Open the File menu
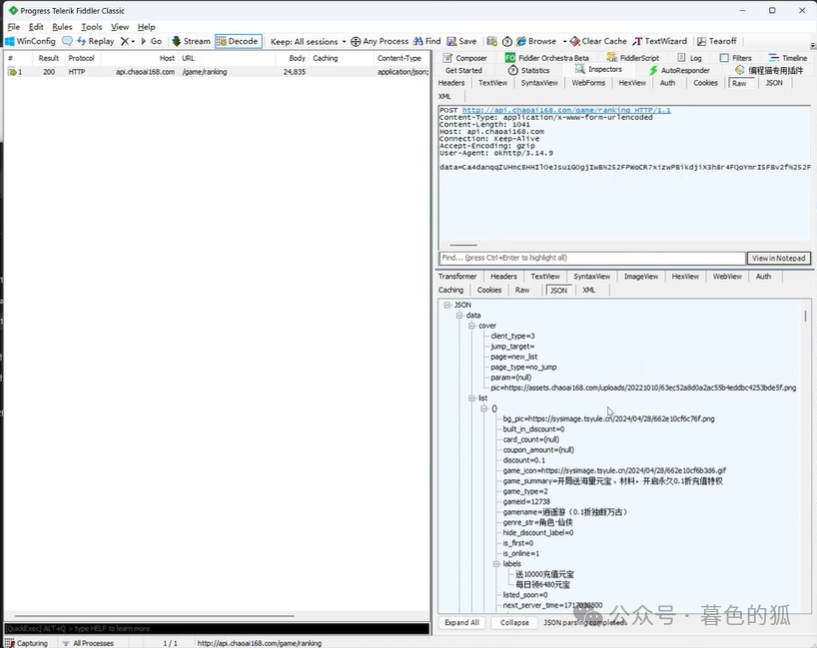The image size is (817, 648). coord(14,27)
